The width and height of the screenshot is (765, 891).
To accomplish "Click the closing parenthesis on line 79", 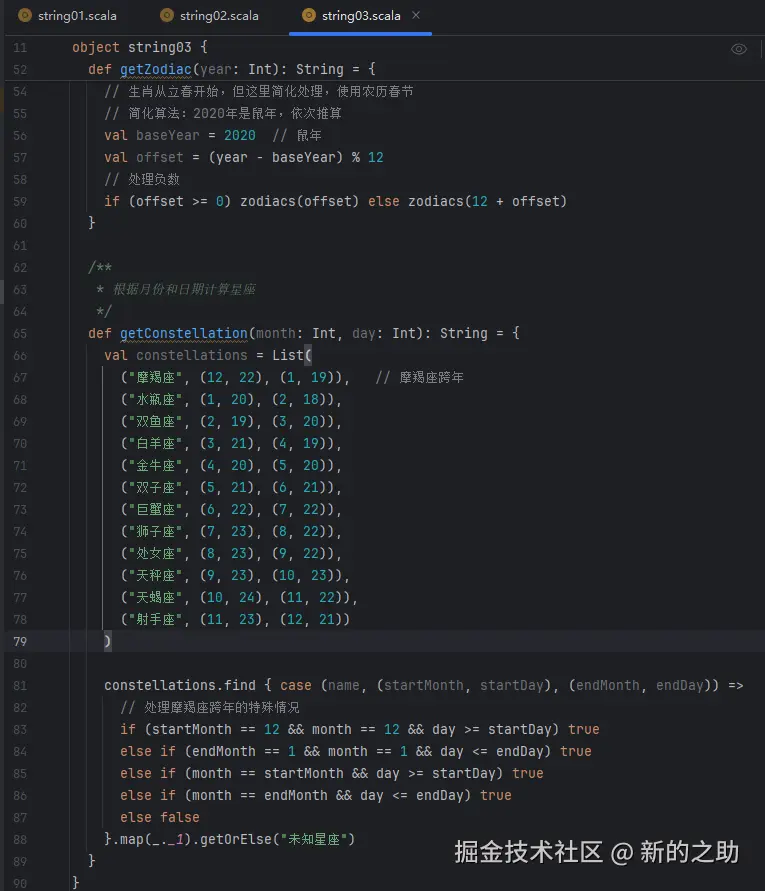I will click(x=107, y=642).
